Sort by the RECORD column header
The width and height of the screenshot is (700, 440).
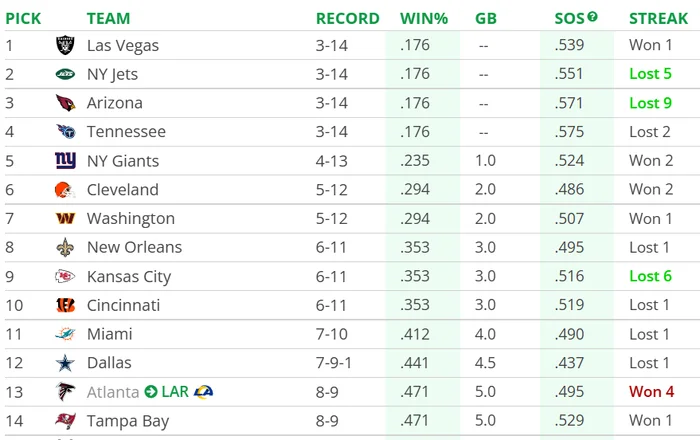pos(347,18)
